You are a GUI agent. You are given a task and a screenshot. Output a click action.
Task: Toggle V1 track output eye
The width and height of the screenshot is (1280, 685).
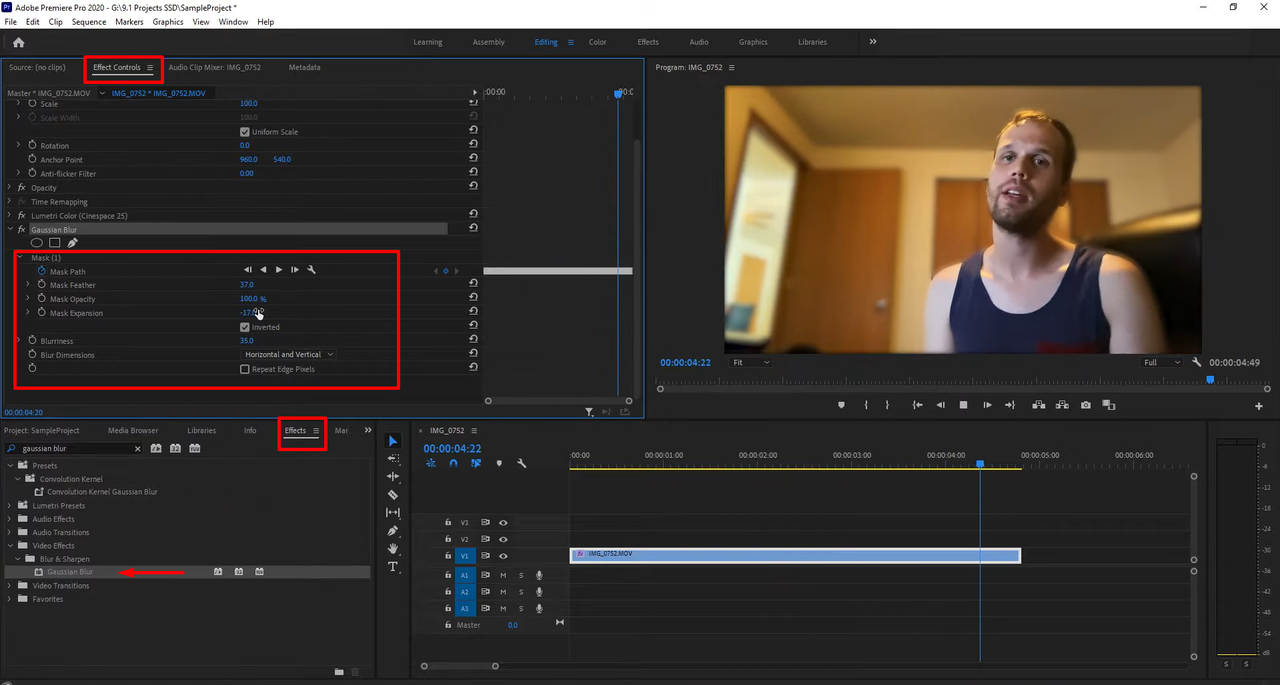[503, 555]
